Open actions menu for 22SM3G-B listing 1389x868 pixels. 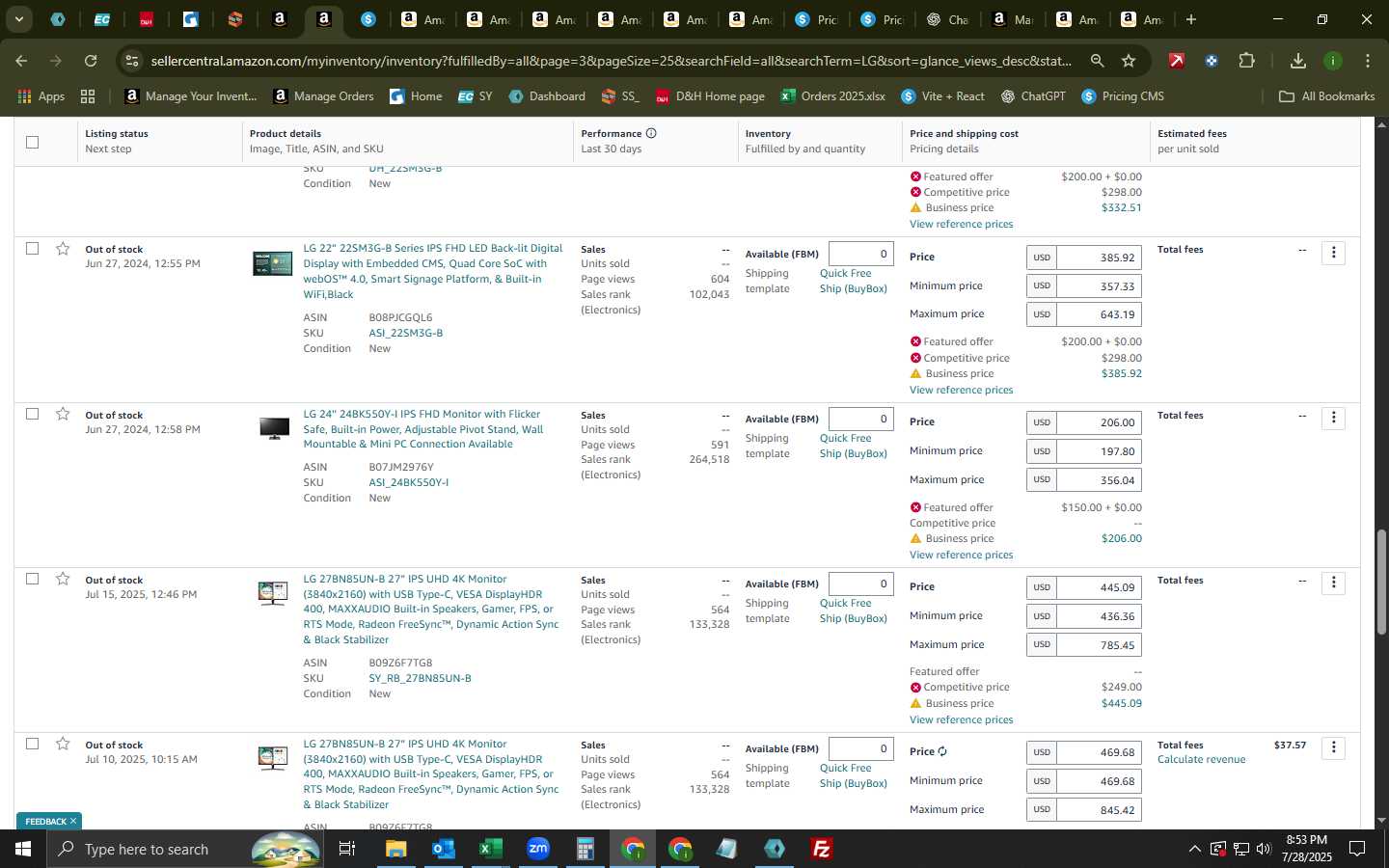point(1333,253)
